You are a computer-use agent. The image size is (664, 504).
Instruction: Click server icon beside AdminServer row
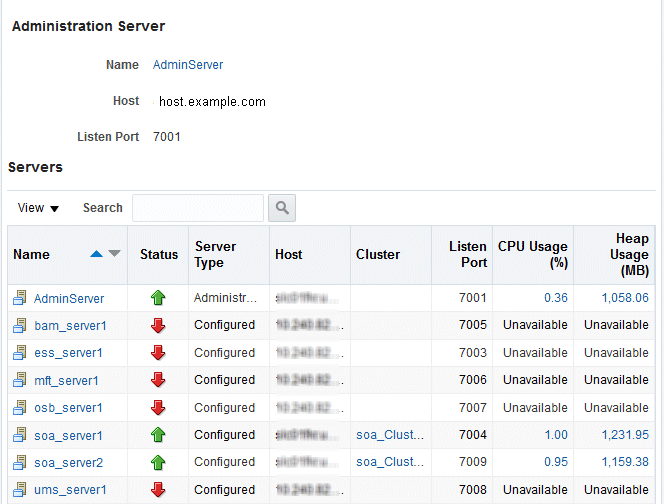click(19, 298)
